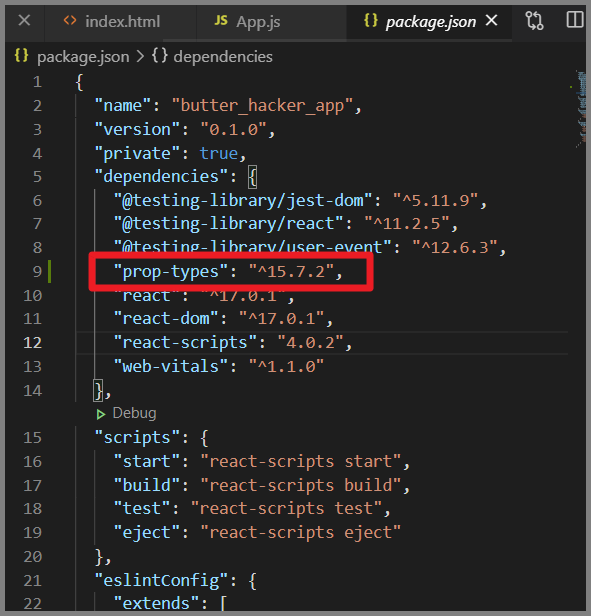This screenshot has width=591, height=616.
Task: Click the "test" script key
Action: click(142, 509)
